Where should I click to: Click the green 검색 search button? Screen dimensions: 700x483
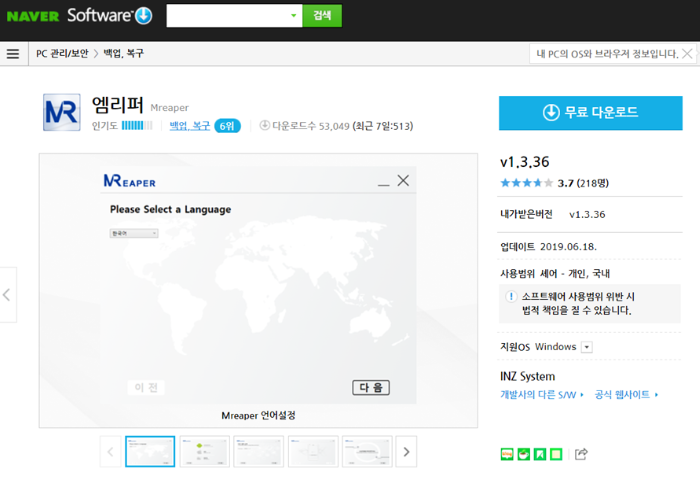click(322, 16)
